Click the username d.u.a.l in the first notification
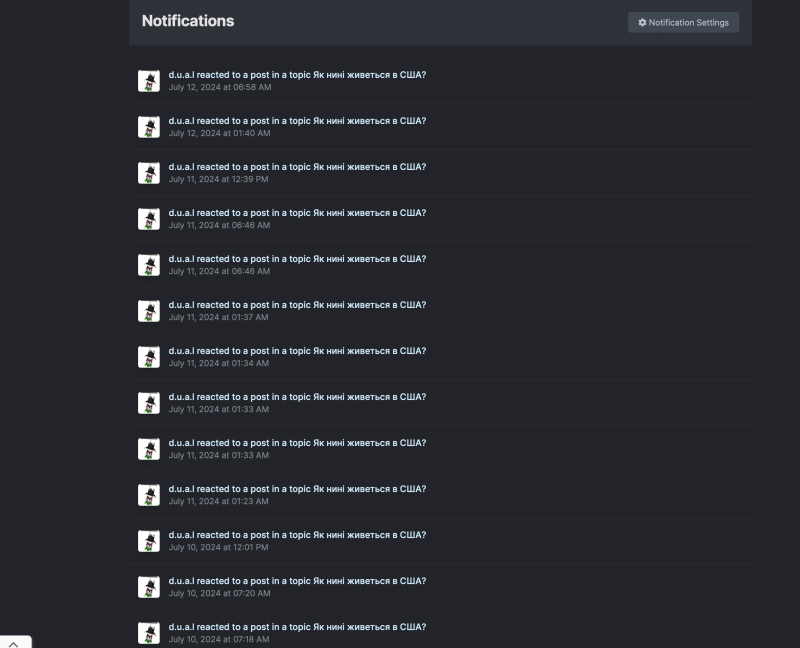The width and height of the screenshot is (800, 648). 183,74
